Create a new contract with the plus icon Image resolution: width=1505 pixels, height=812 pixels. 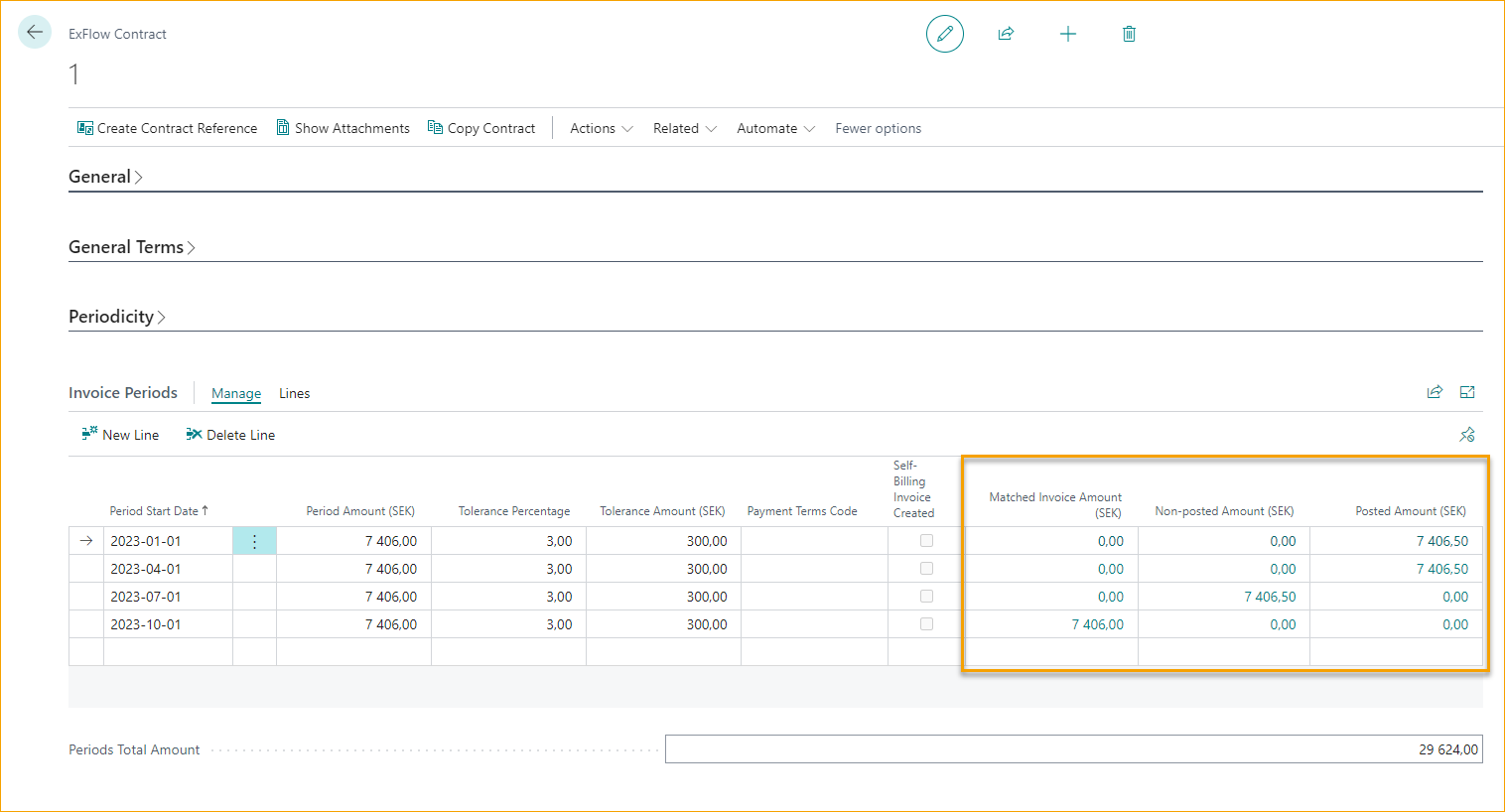point(1068,33)
